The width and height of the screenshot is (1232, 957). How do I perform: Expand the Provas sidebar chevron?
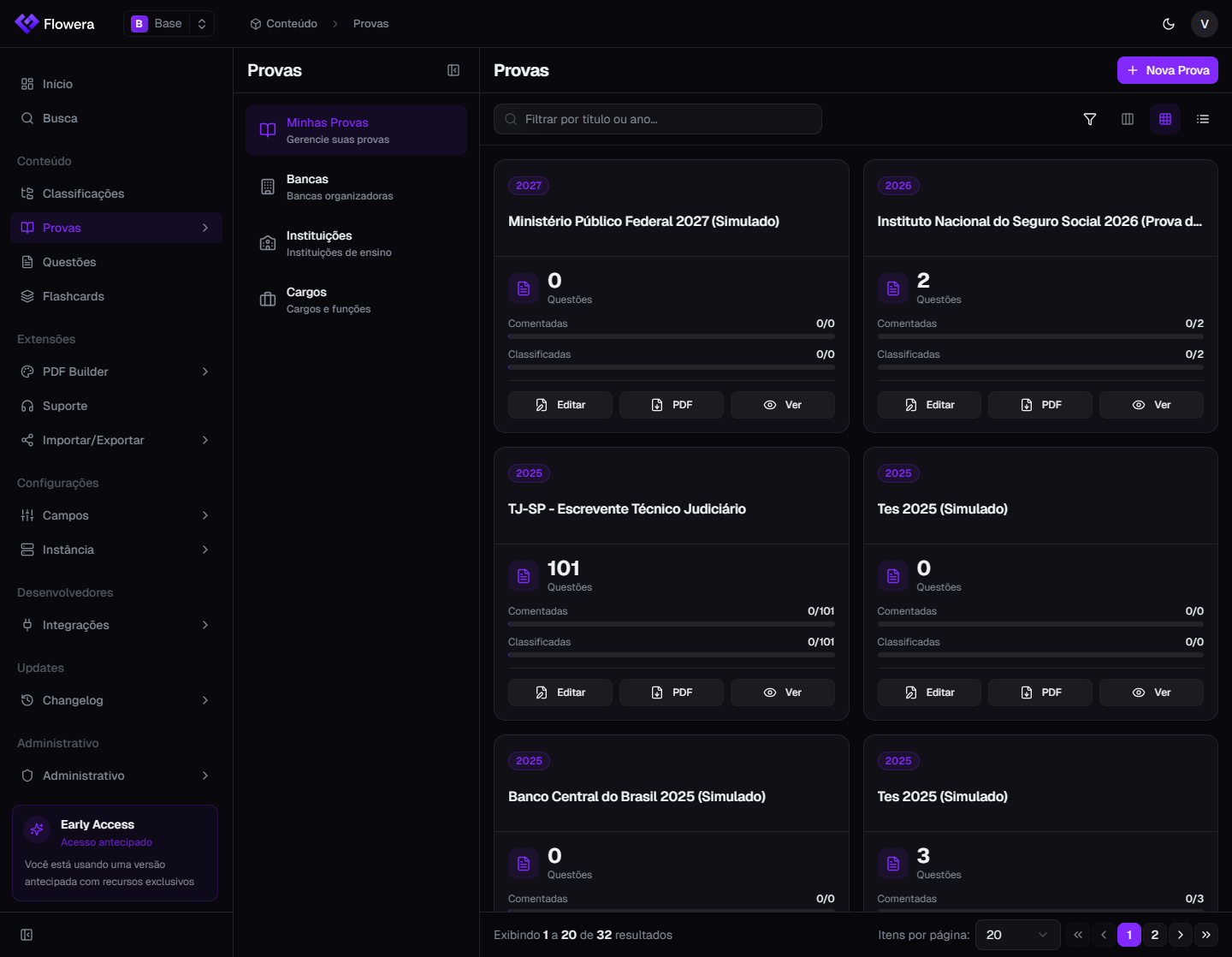(x=205, y=228)
